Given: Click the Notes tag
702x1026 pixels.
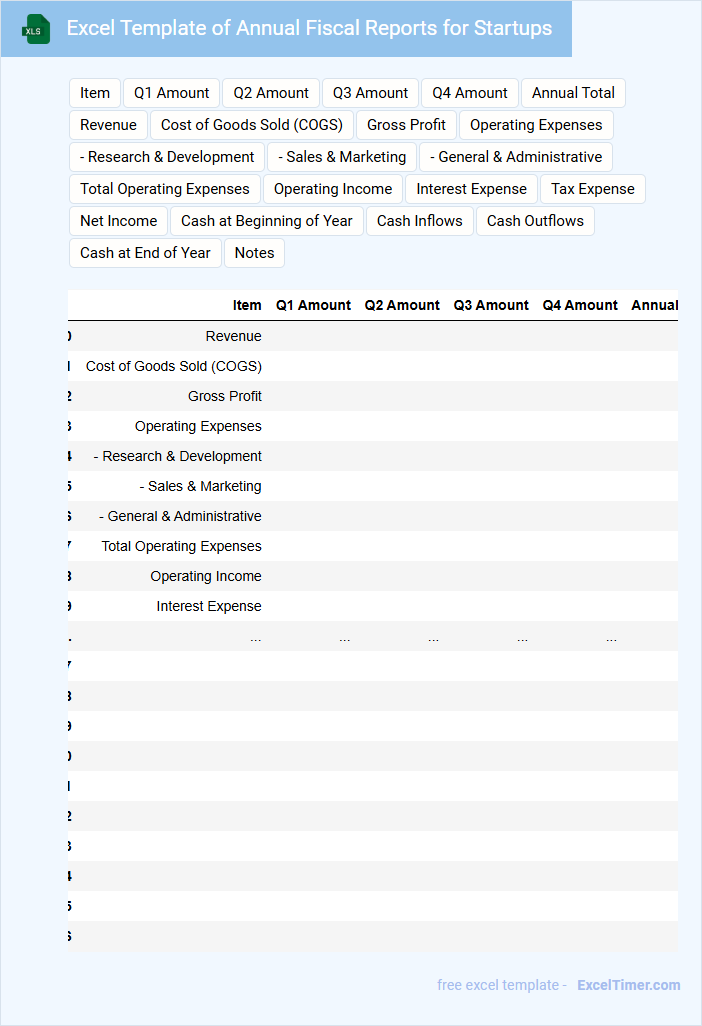Looking at the screenshot, I should 254,253.
